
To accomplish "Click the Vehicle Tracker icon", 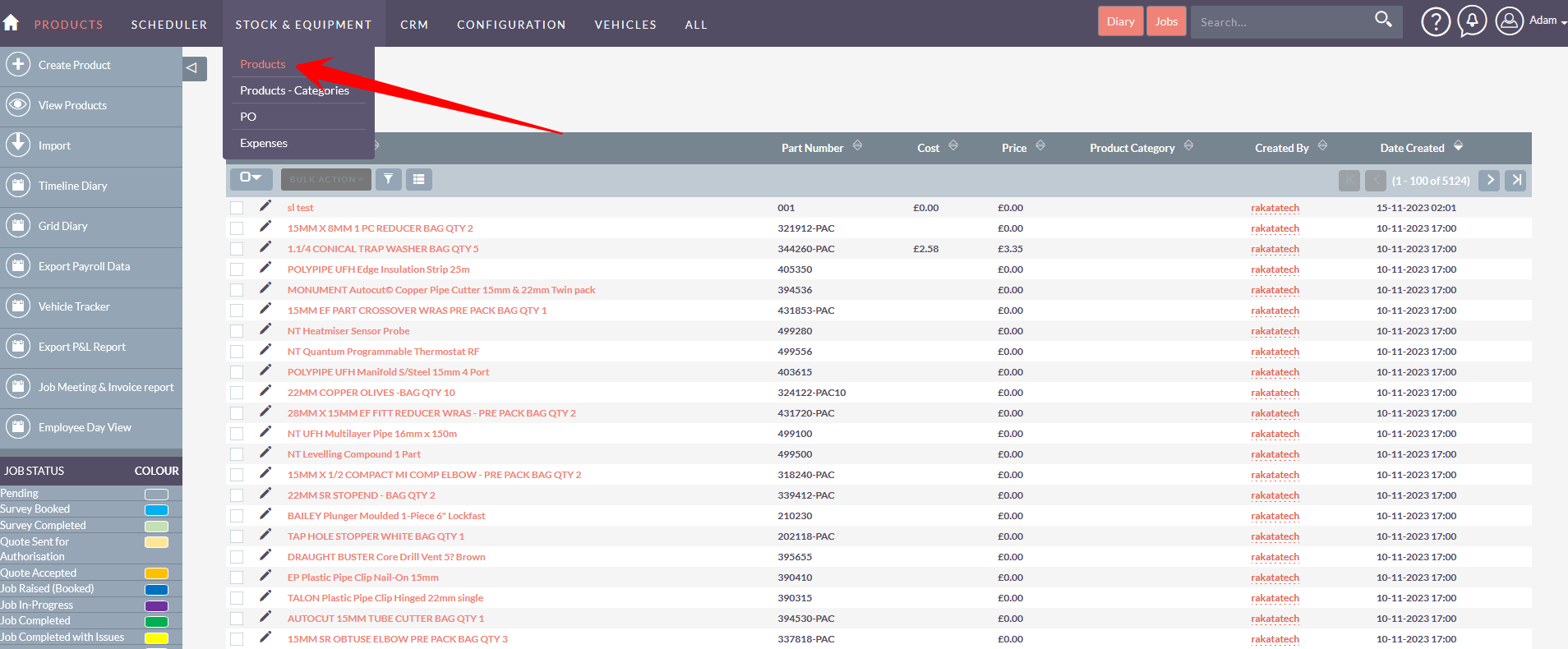I will (18, 306).
